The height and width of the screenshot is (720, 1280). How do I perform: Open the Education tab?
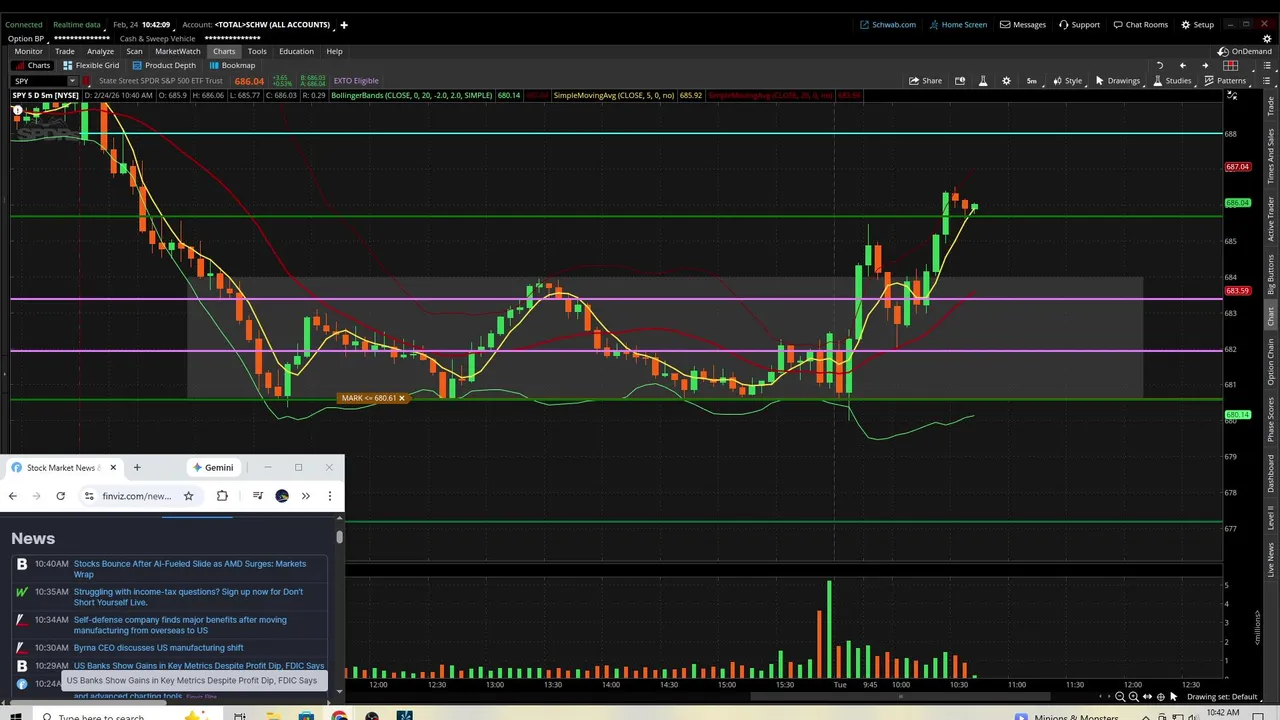[296, 51]
